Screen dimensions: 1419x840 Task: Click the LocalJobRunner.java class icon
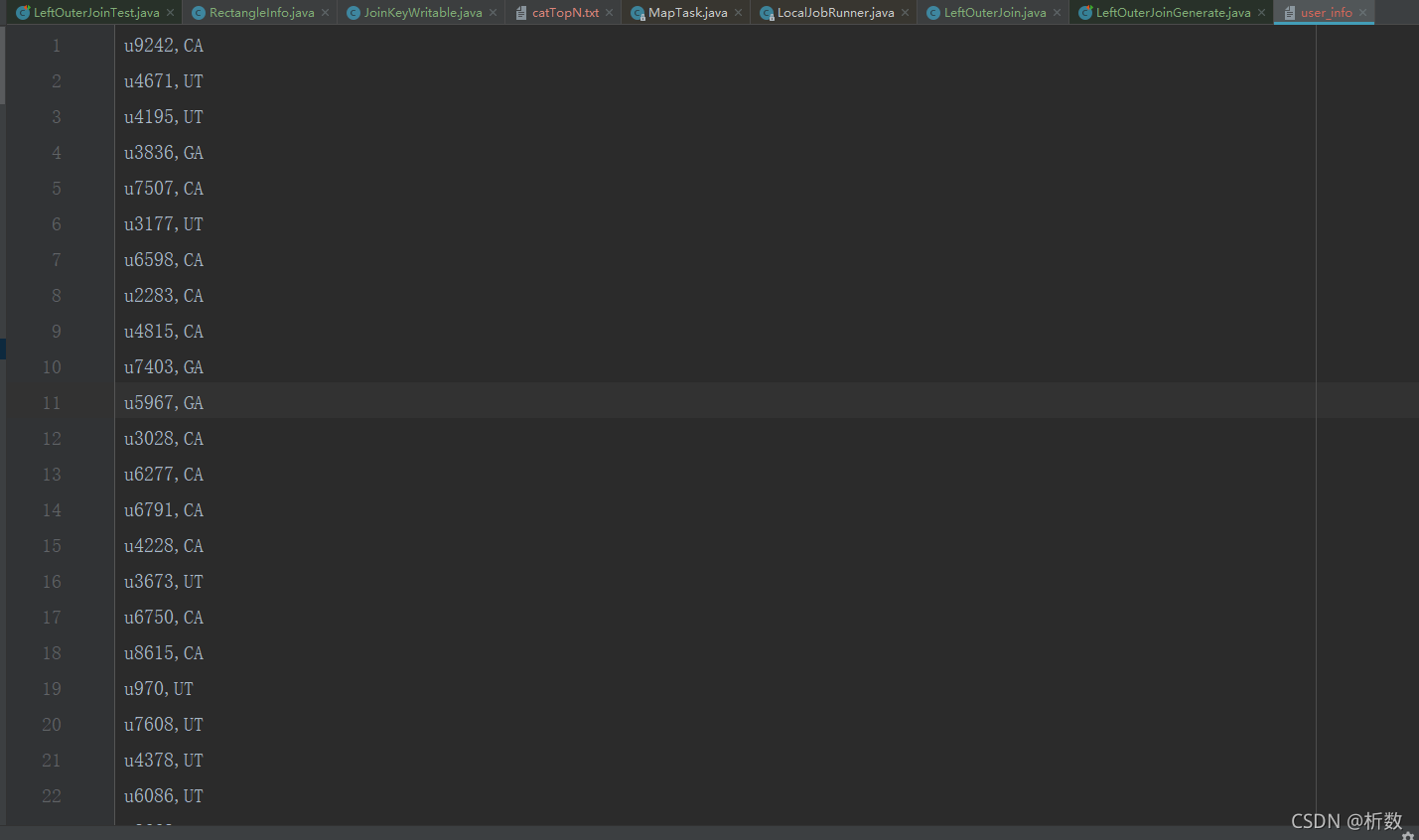(767, 13)
